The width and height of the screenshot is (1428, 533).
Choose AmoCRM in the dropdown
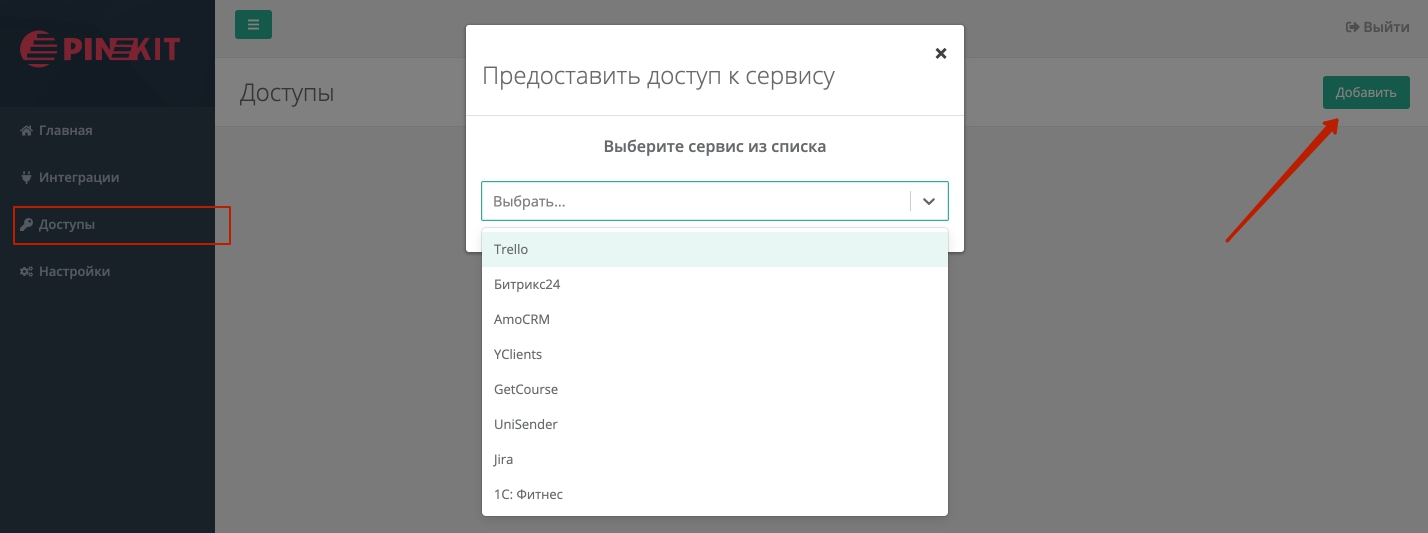(x=714, y=320)
